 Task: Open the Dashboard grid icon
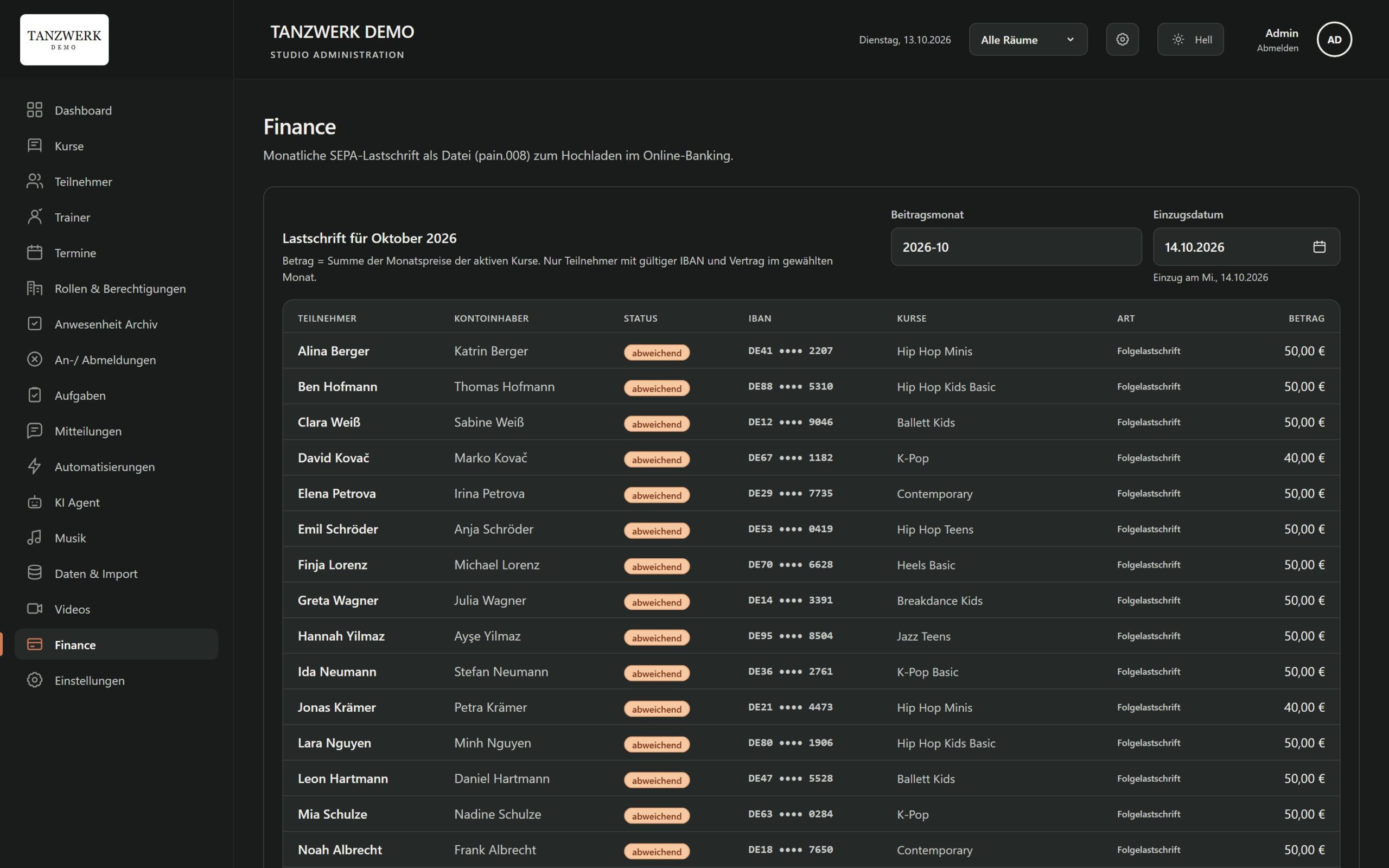click(x=34, y=110)
